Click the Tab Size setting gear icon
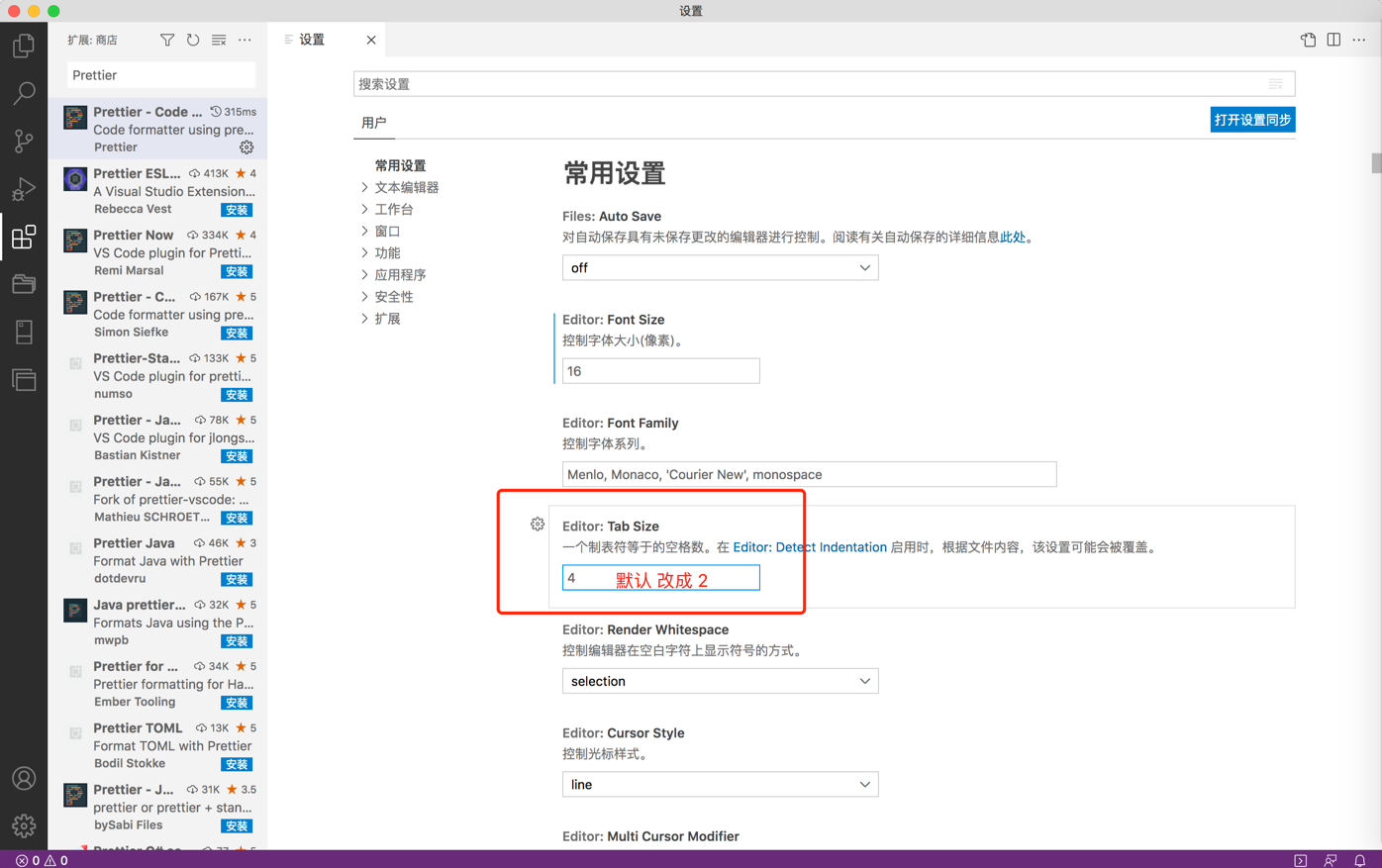Viewport: 1382px width, 868px height. click(x=538, y=524)
